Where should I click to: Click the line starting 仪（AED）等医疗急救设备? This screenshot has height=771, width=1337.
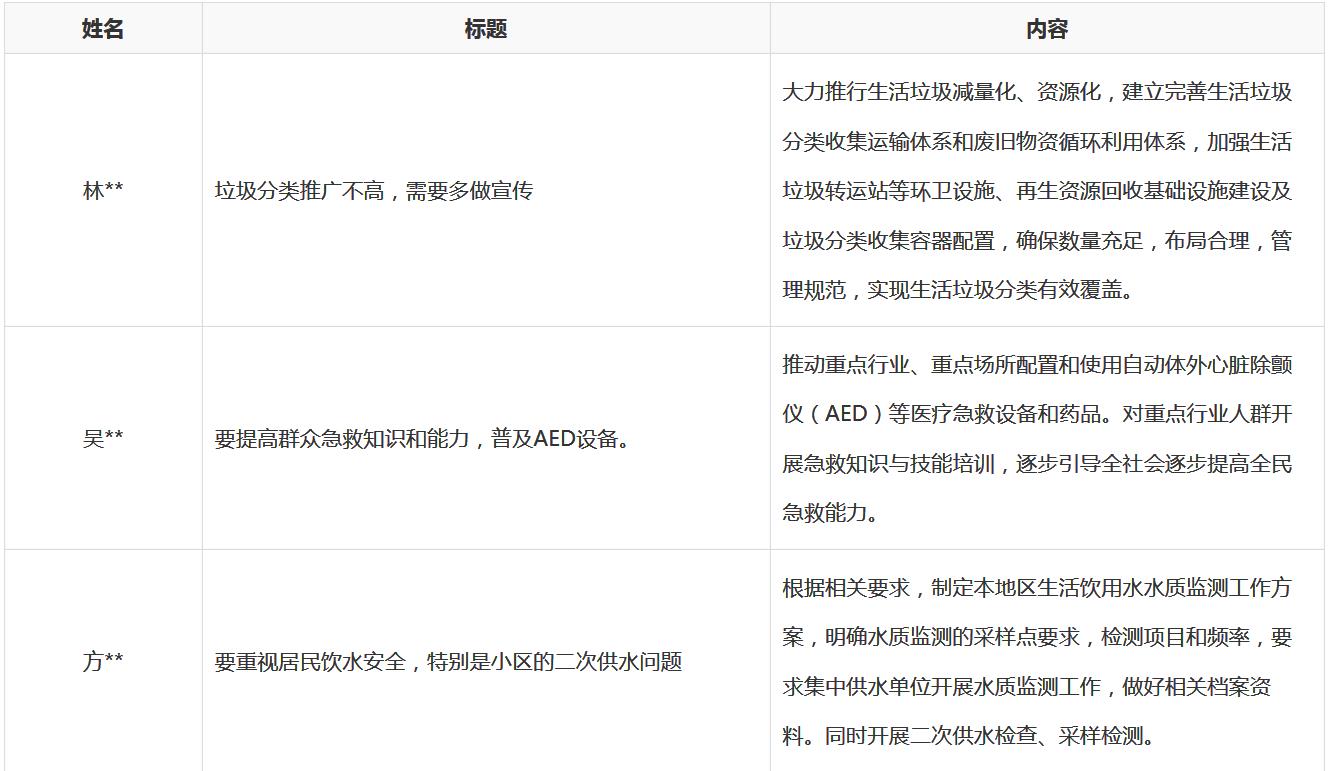click(x=1037, y=415)
